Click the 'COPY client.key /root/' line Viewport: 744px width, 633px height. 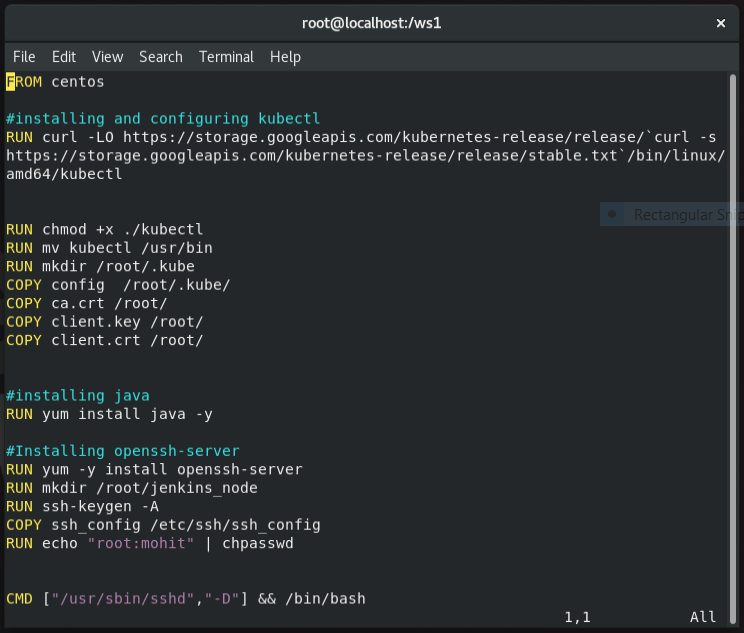(x=104, y=322)
